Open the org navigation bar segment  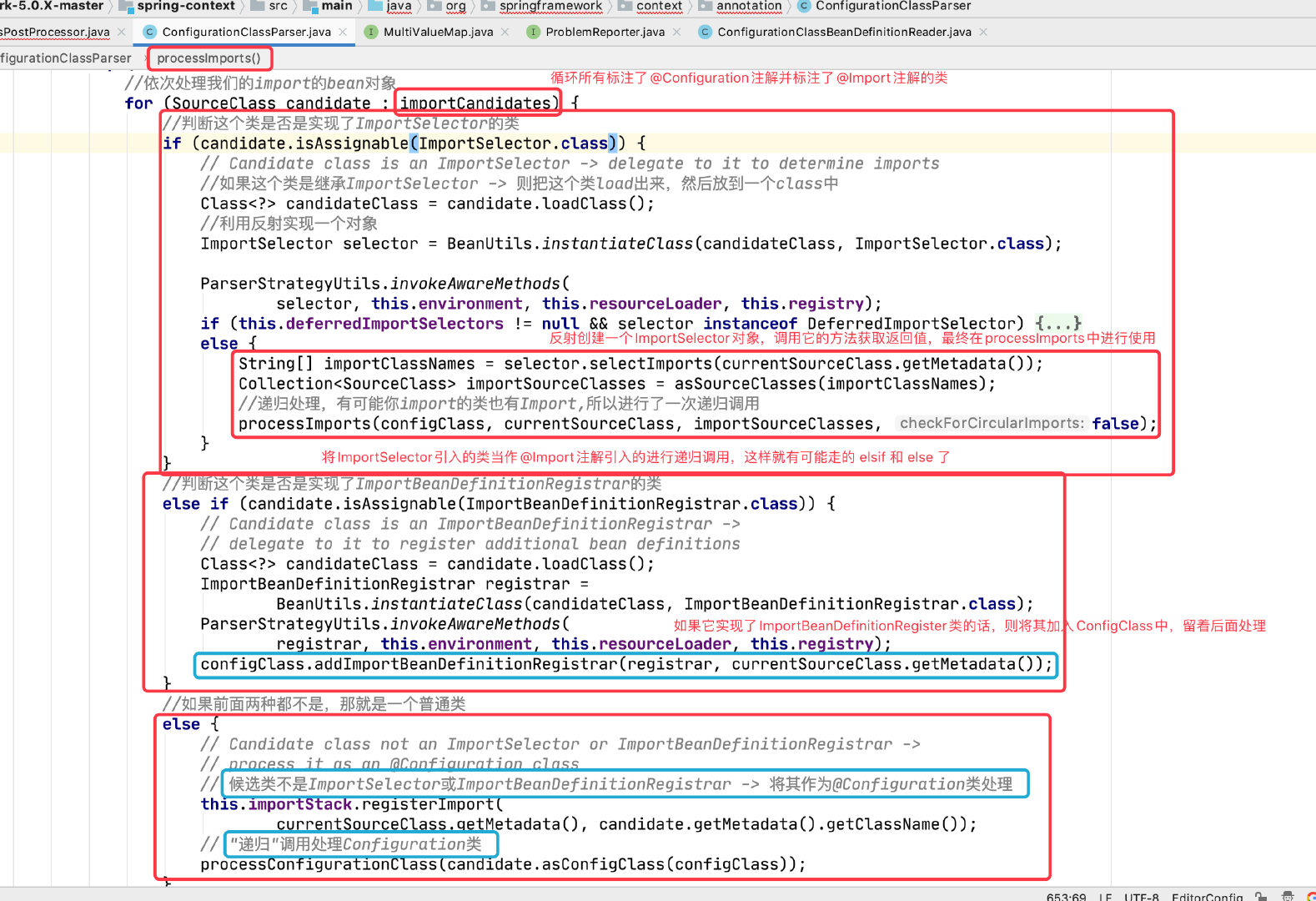(455, 6)
